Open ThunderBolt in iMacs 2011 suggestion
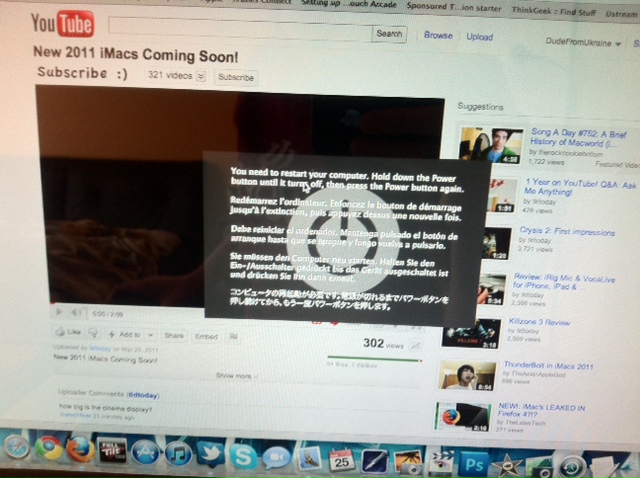Image resolution: width=640 pixels, height=478 pixels. coord(548,365)
